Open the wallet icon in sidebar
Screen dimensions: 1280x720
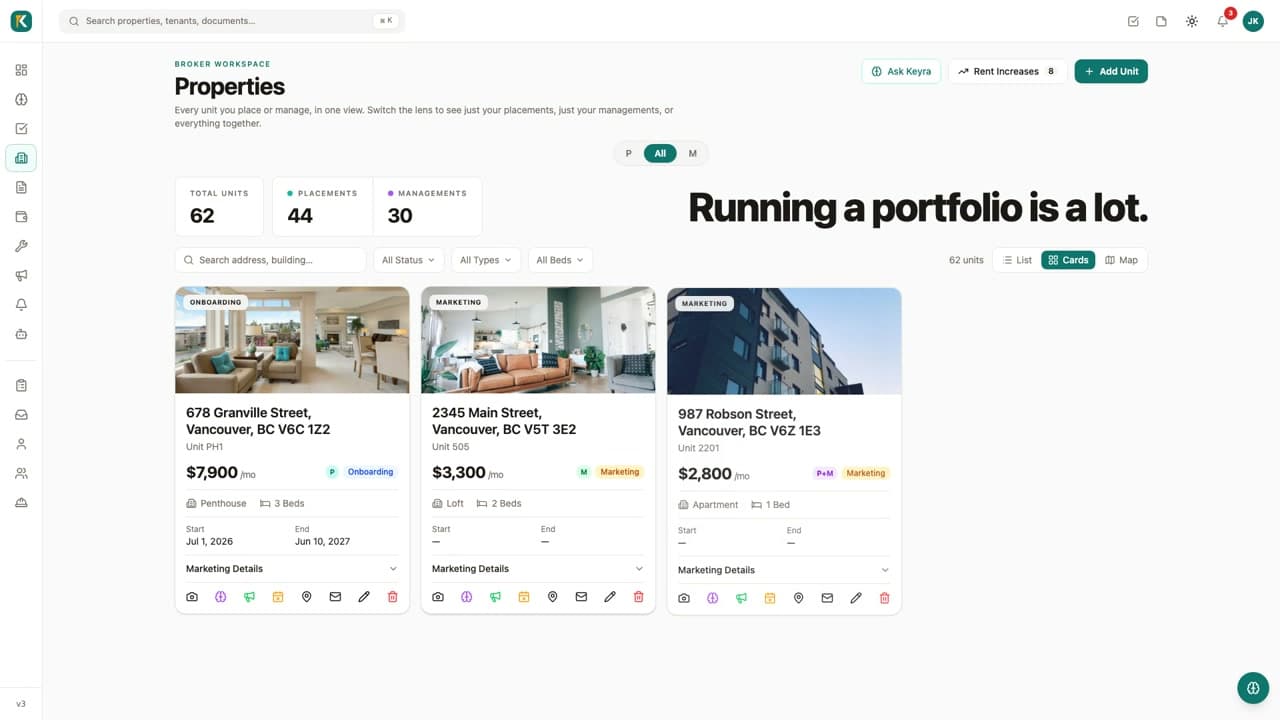pyautogui.click(x=21, y=216)
